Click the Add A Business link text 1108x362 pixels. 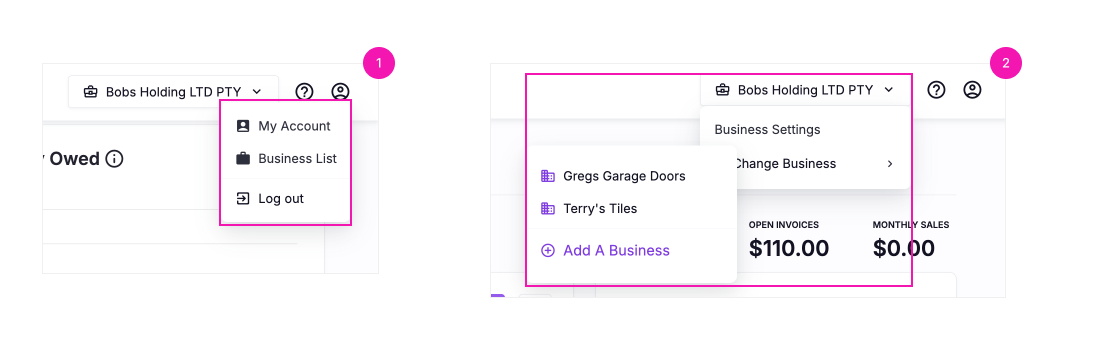click(x=616, y=250)
